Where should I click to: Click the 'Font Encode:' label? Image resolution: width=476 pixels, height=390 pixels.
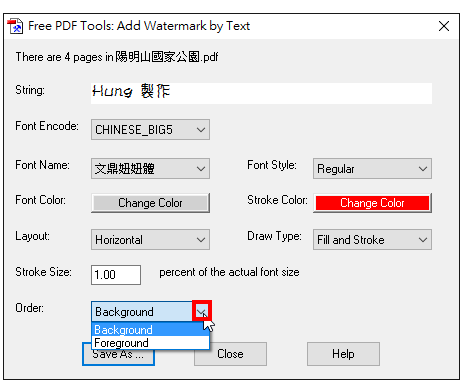[47, 126]
